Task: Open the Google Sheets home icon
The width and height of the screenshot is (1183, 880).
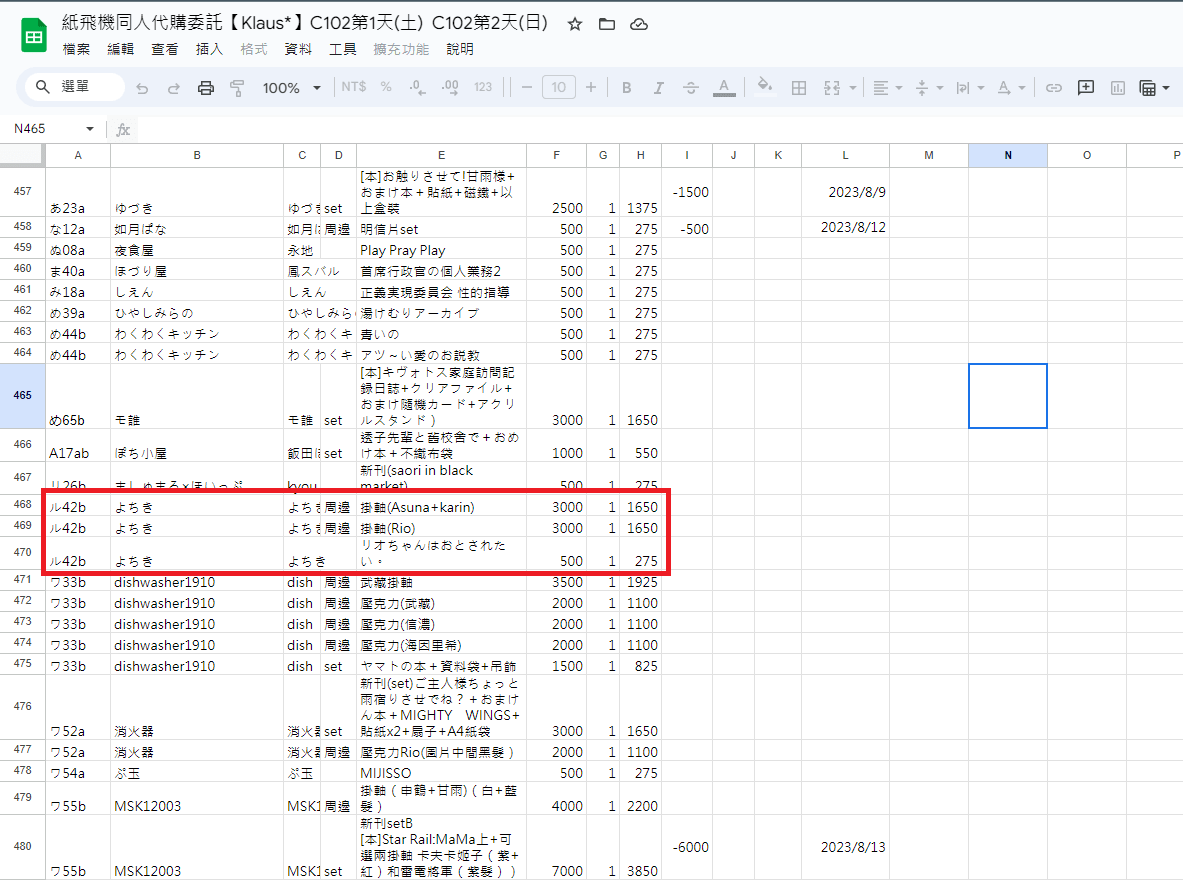Action: coord(34,36)
